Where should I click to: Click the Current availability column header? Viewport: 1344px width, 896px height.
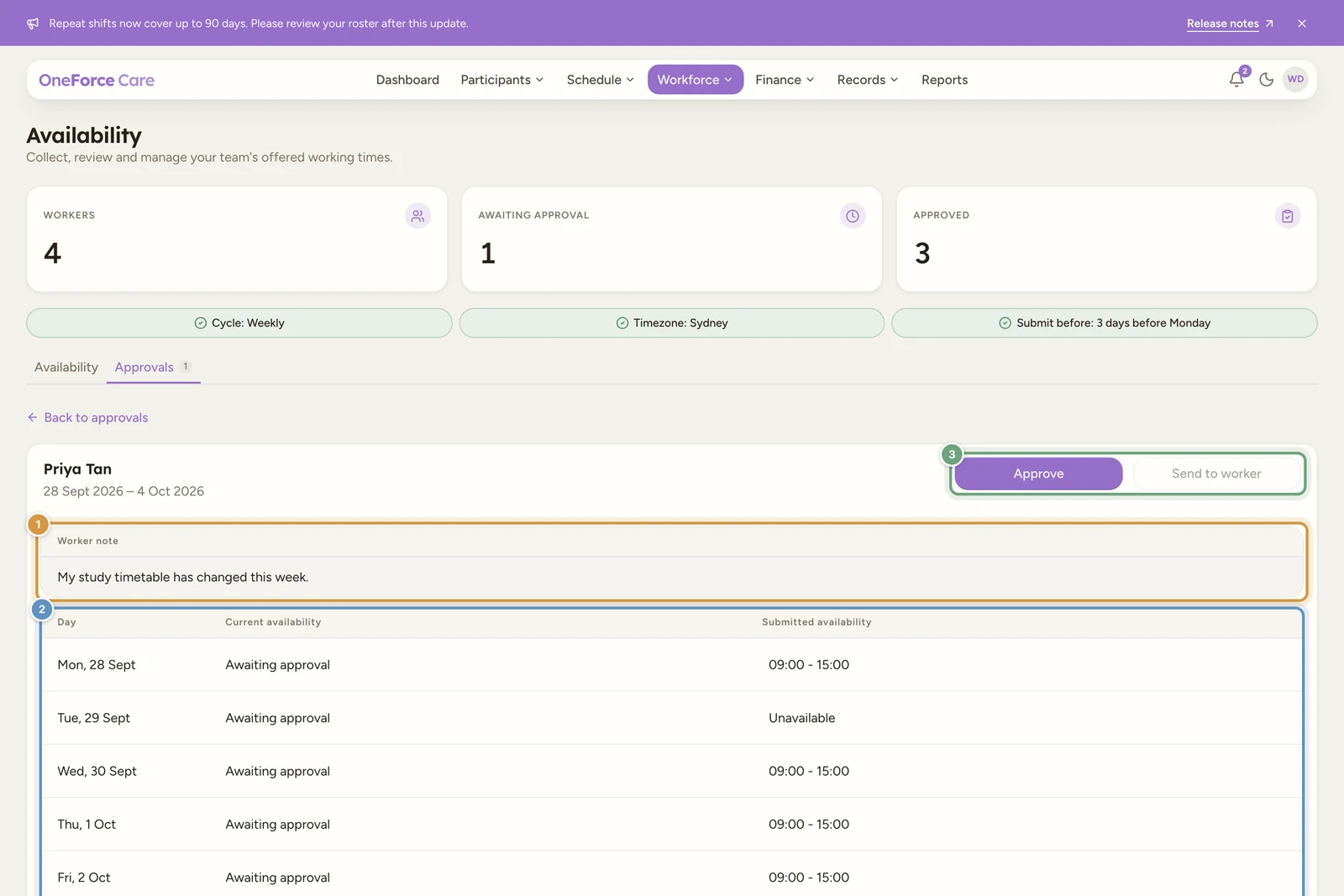point(273,622)
